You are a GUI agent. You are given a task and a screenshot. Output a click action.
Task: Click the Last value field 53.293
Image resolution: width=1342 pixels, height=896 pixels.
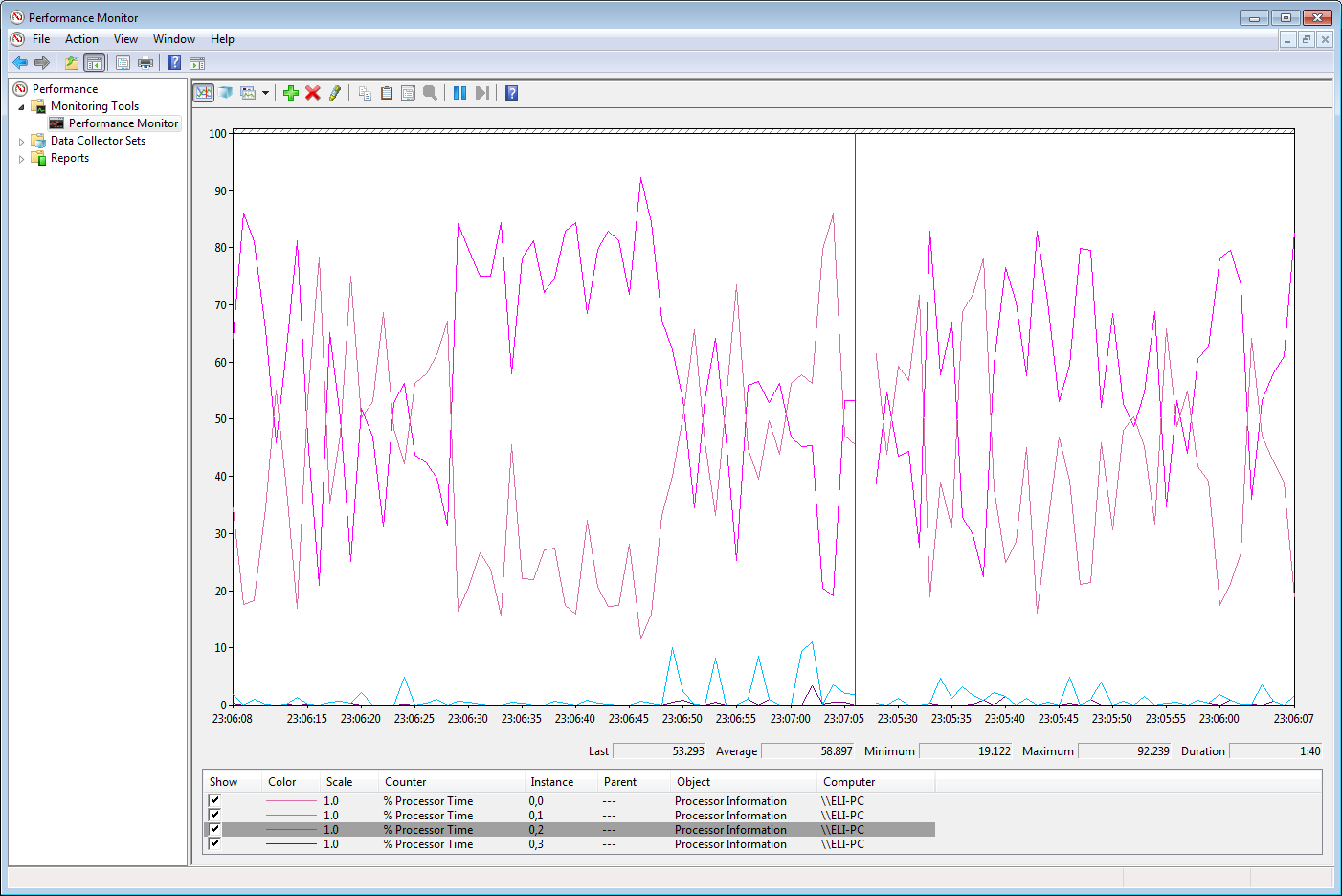[660, 751]
